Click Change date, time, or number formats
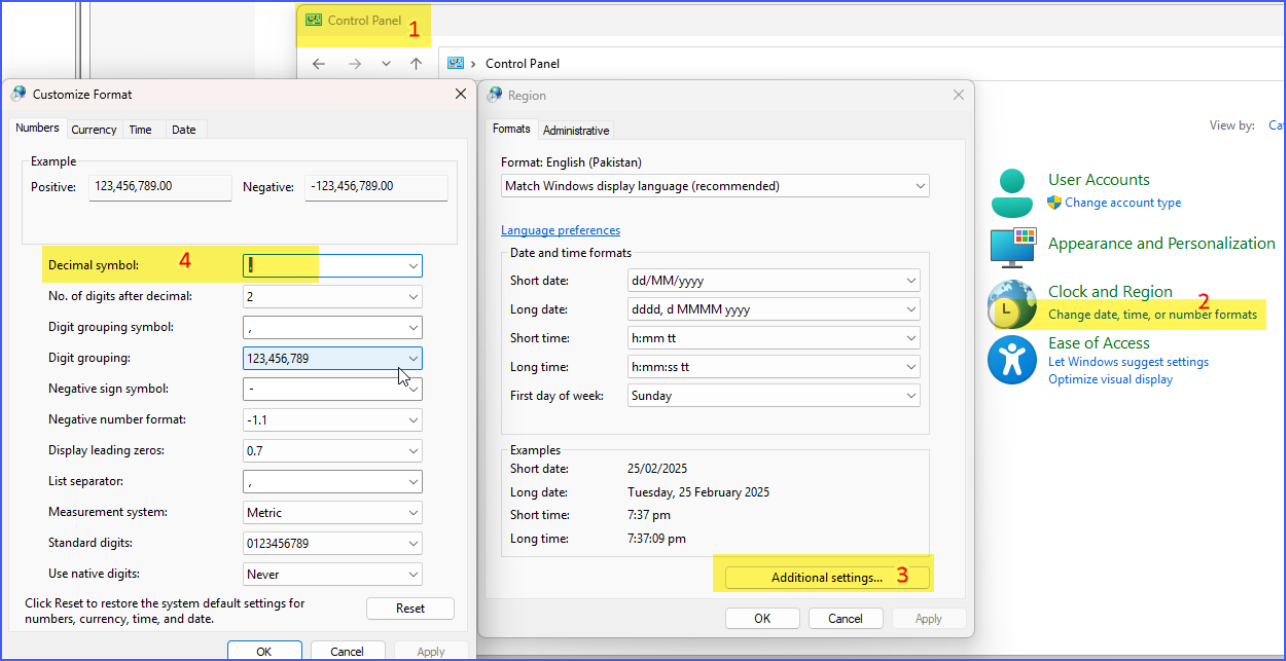Screen dimensions: 1286x661 tap(1152, 315)
